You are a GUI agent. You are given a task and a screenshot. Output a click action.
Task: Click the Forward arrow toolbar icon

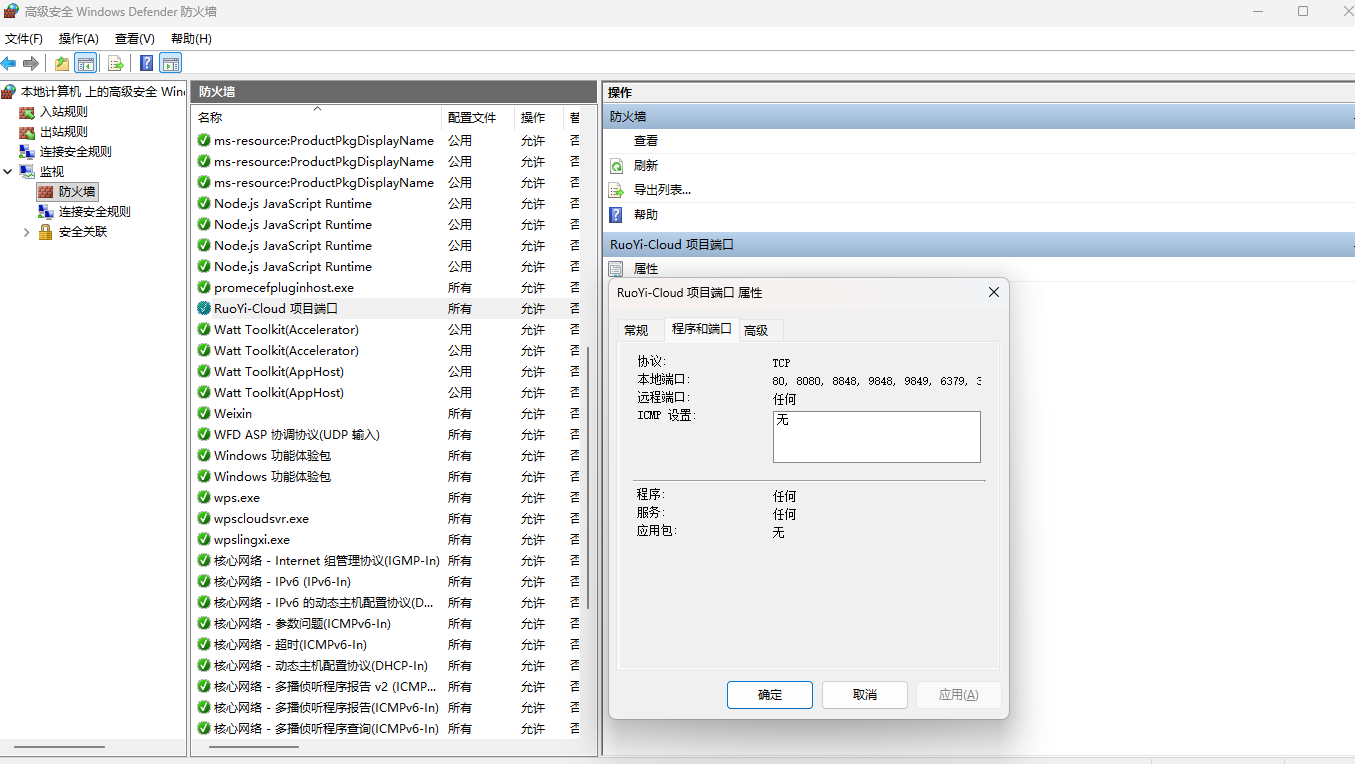tap(31, 63)
